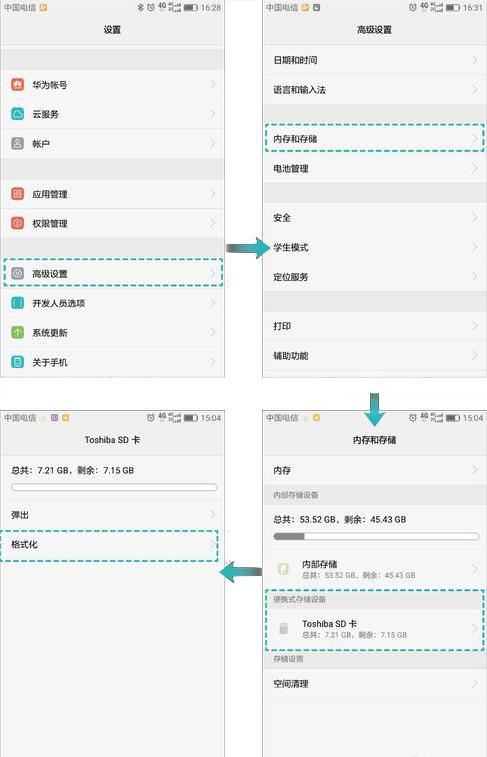Tap the permission management (权限管理) icon

17,223
